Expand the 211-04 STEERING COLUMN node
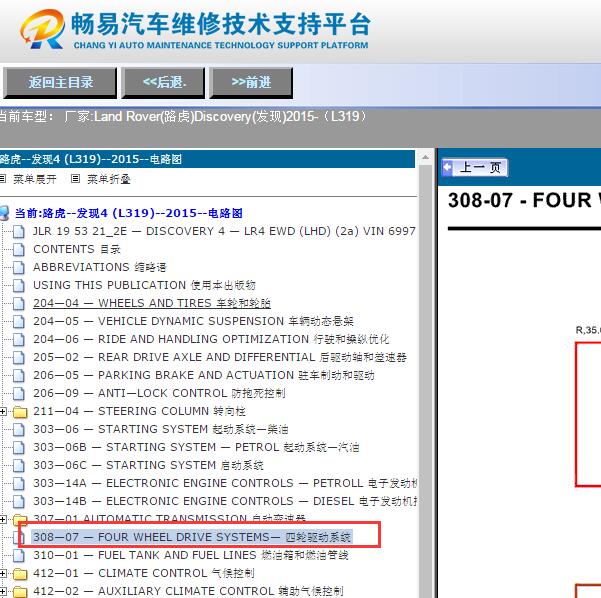 pos(3,412)
